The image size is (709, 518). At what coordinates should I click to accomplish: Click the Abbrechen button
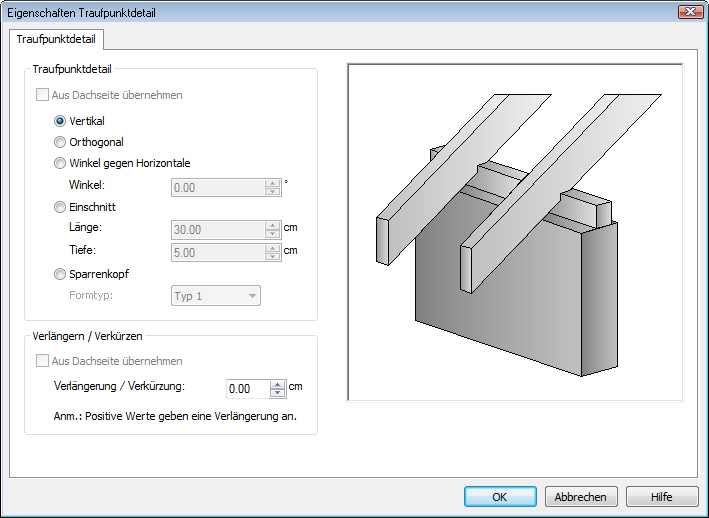(581, 497)
